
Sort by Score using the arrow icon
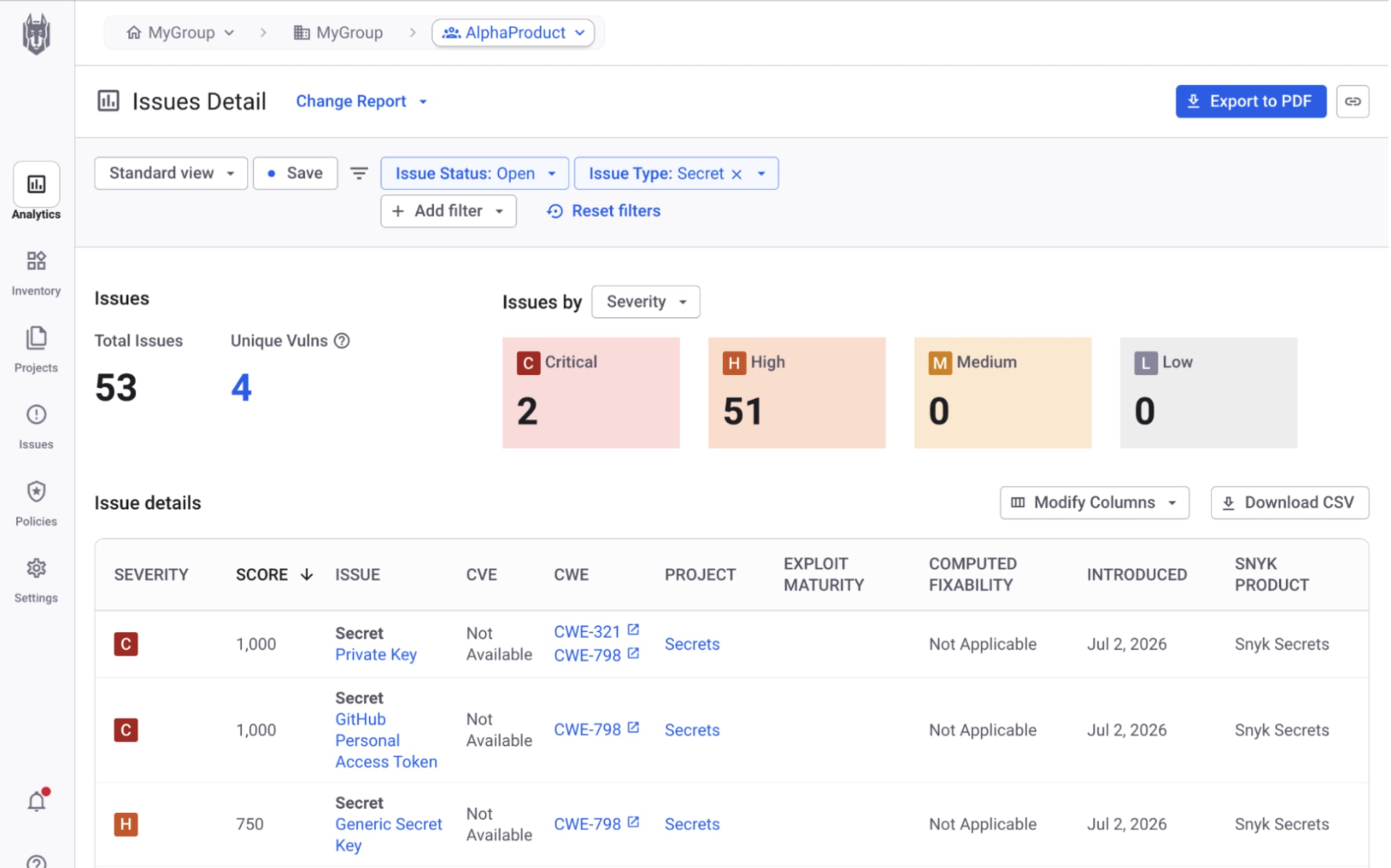click(307, 575)
